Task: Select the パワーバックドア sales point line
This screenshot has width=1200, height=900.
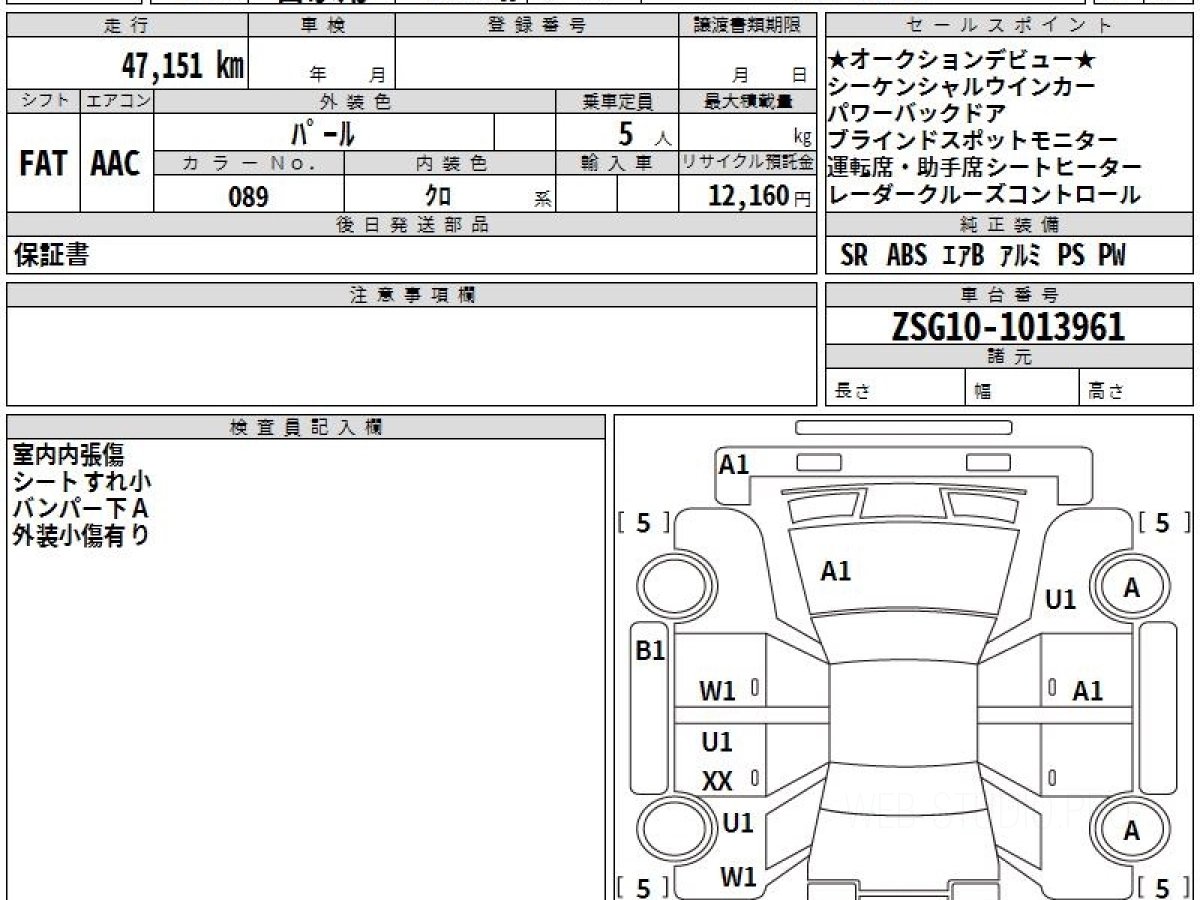Action: pos(917,114)
